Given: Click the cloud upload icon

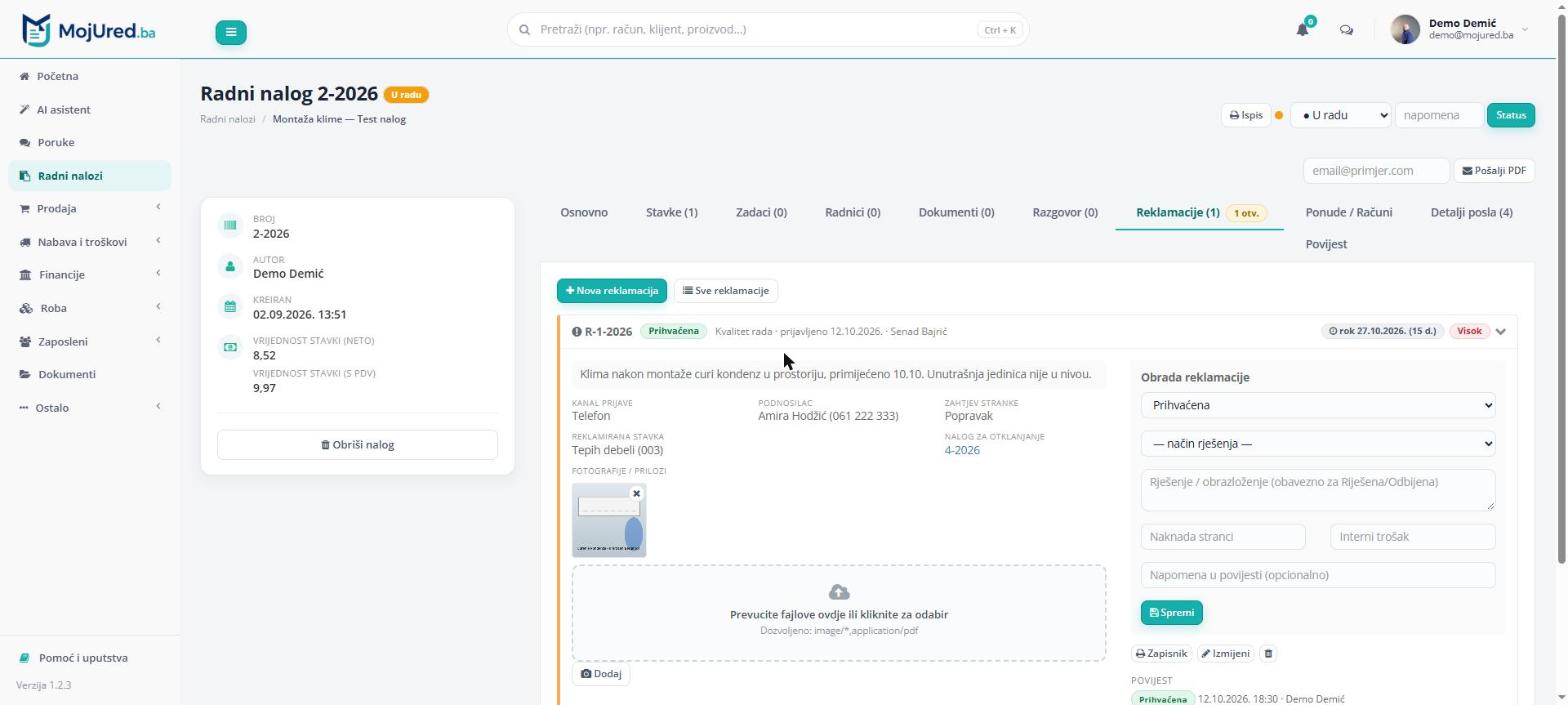Looking at the screenshot, I should pyautogui.click(x=839, y=593).
